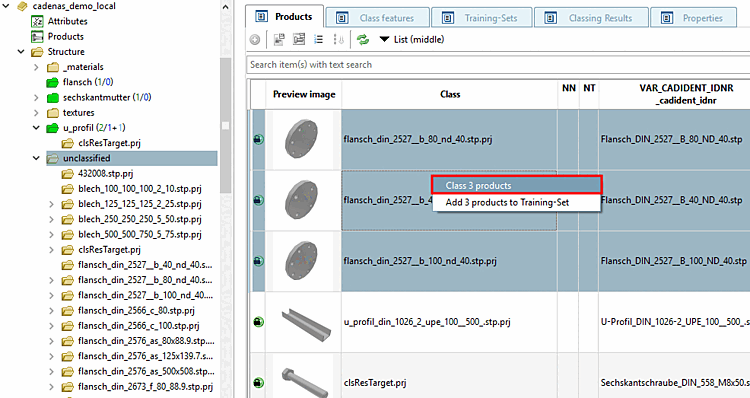The image size is (750, 398).
Task: Click the Class column header
Action: [450, 94]
